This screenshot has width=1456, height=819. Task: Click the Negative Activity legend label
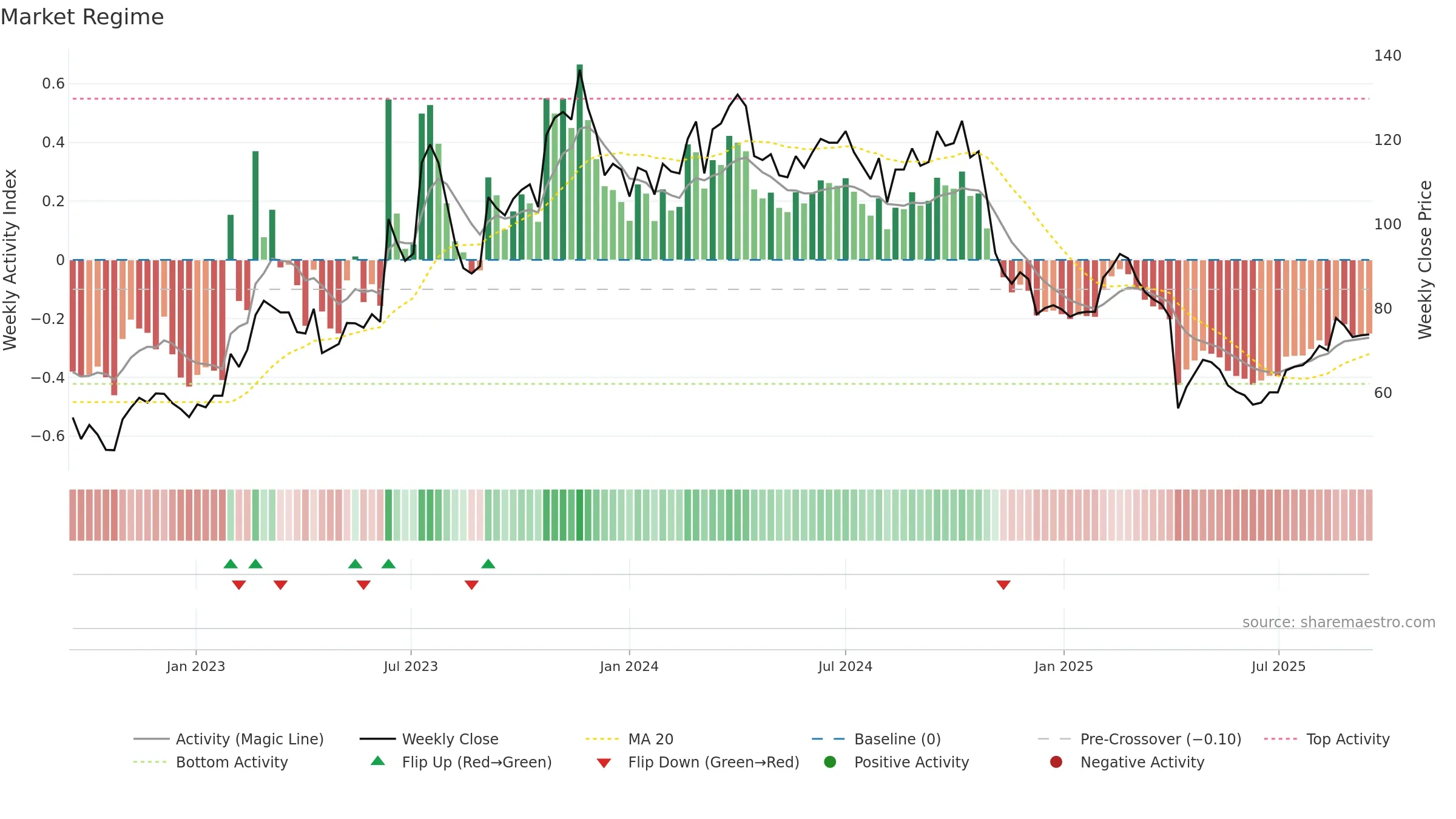1142,762
